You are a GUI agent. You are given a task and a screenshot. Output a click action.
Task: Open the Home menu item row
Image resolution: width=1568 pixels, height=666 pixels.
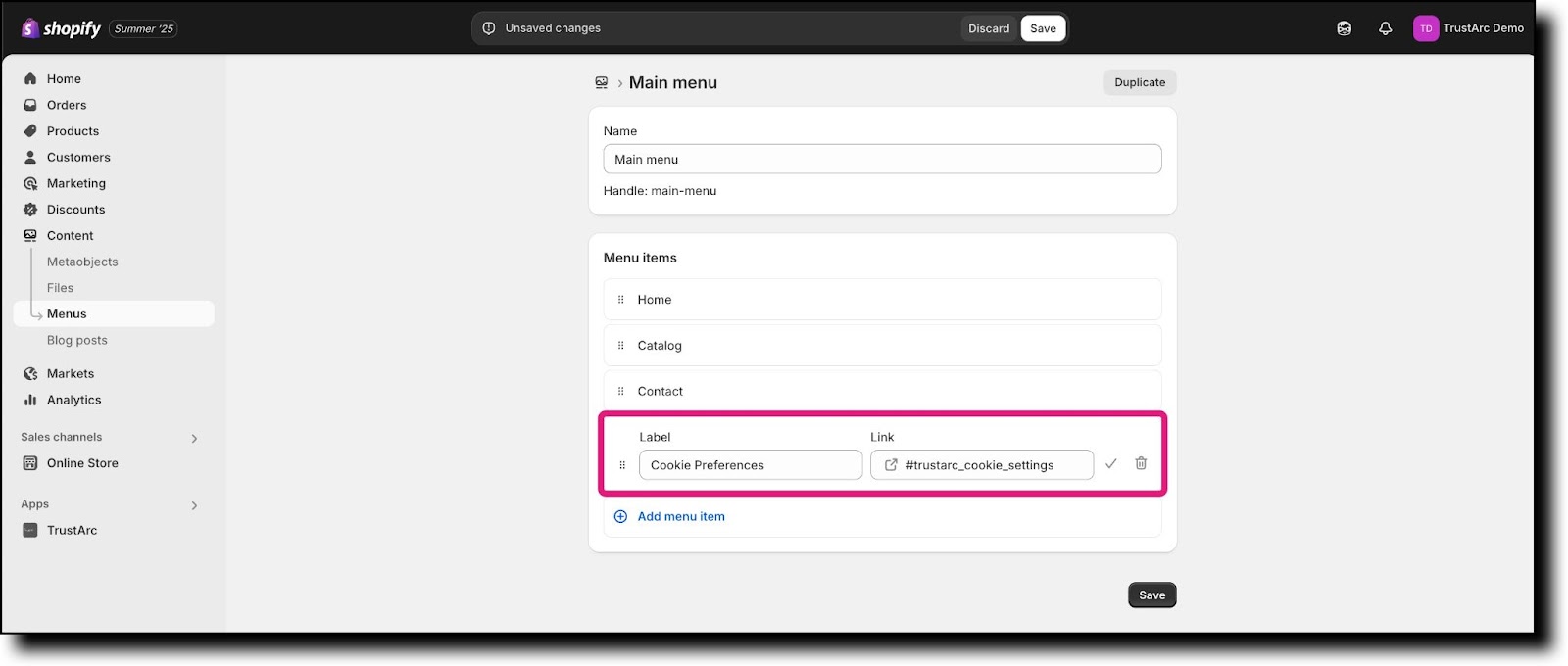coord(882,300)
